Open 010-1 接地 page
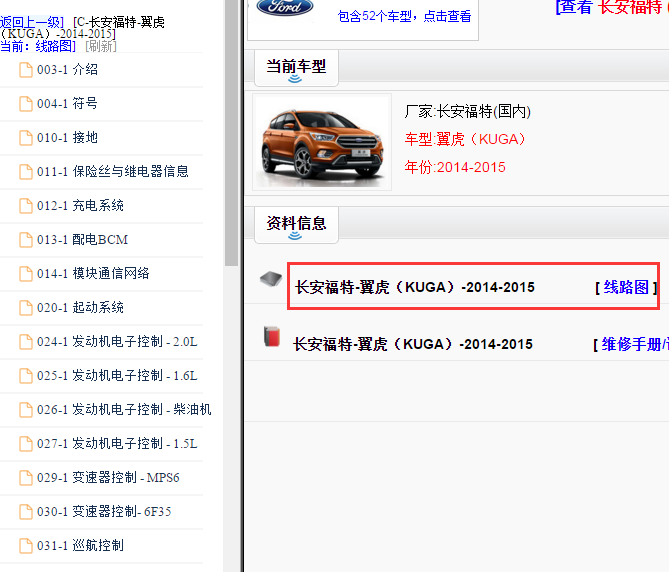This screenshot has height=572, width=669. point(67,137)
